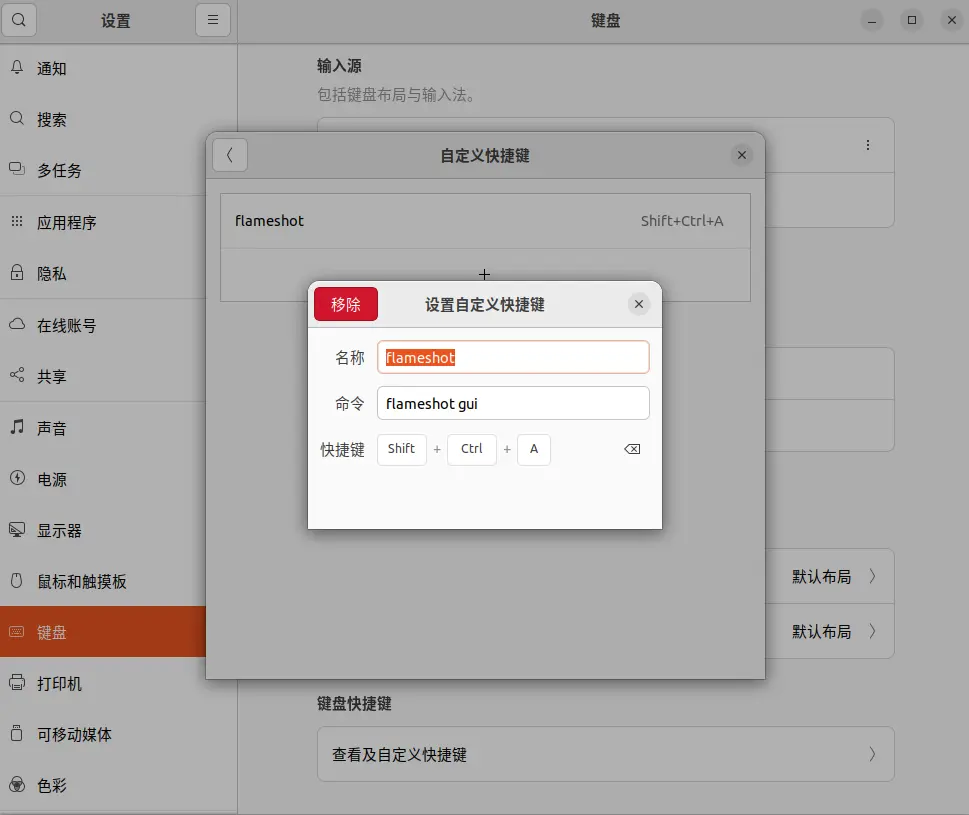The image size is (969, 815).
Task: Open 在线账号 settings
Action: coord(103,326)
